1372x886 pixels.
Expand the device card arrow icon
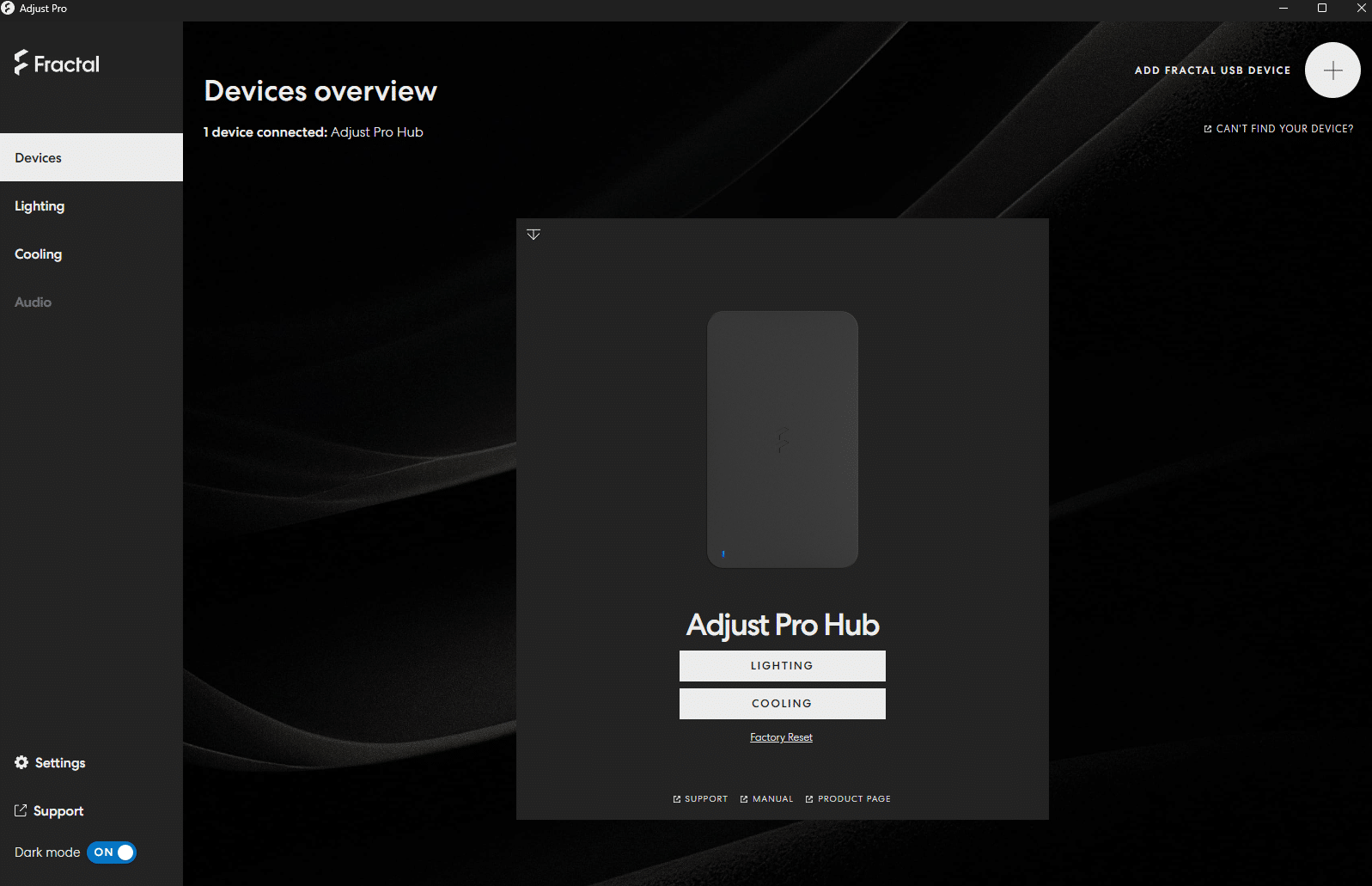click(534, 235)
